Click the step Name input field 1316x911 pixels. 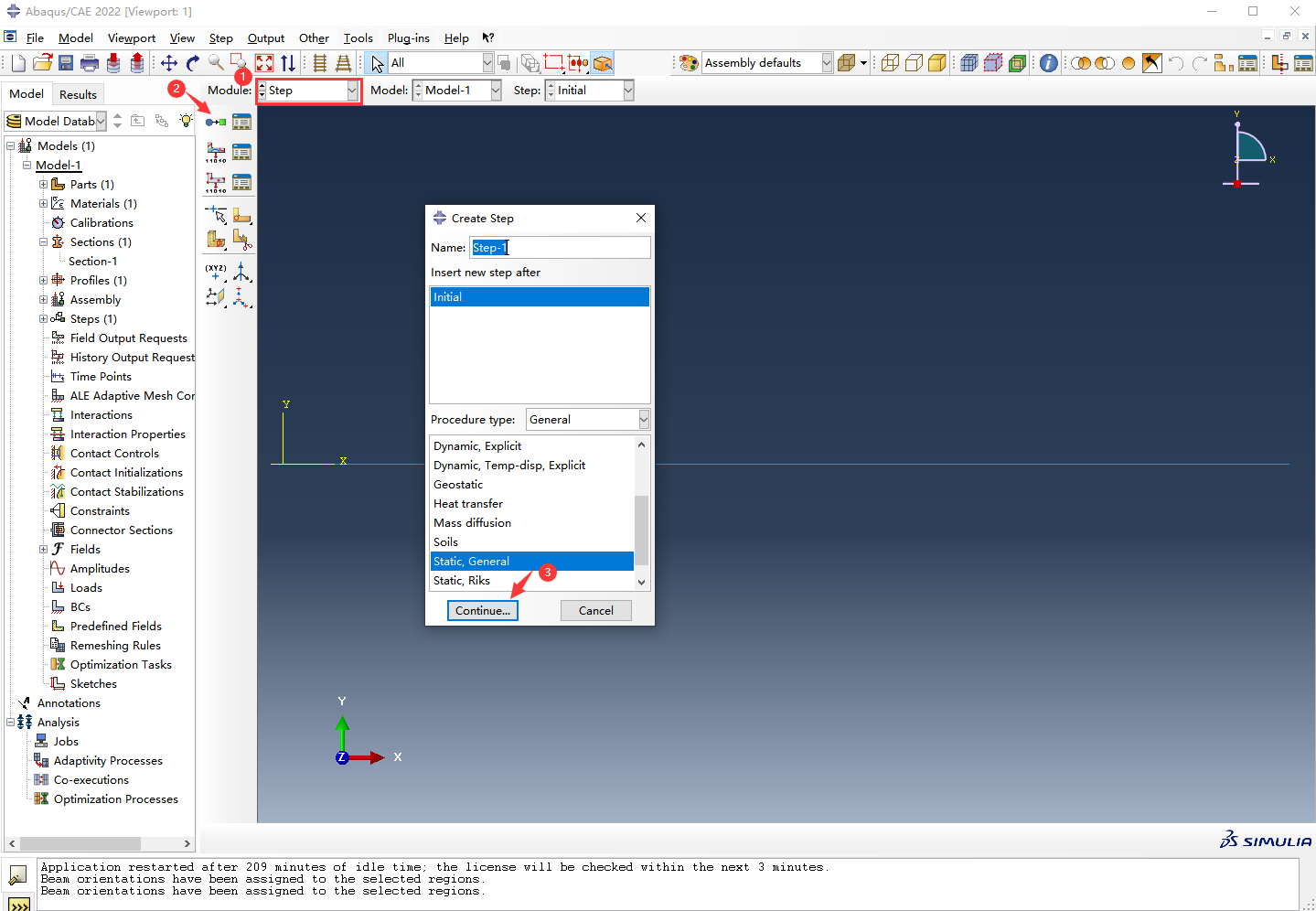pos(560,248)
